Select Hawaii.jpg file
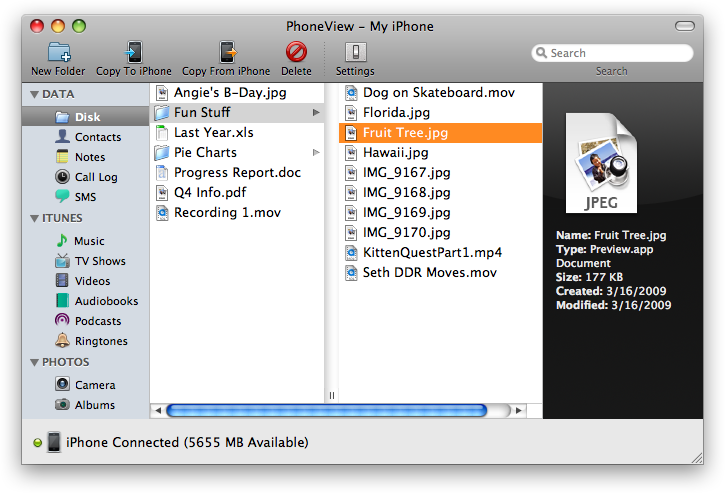 [441, 153]
